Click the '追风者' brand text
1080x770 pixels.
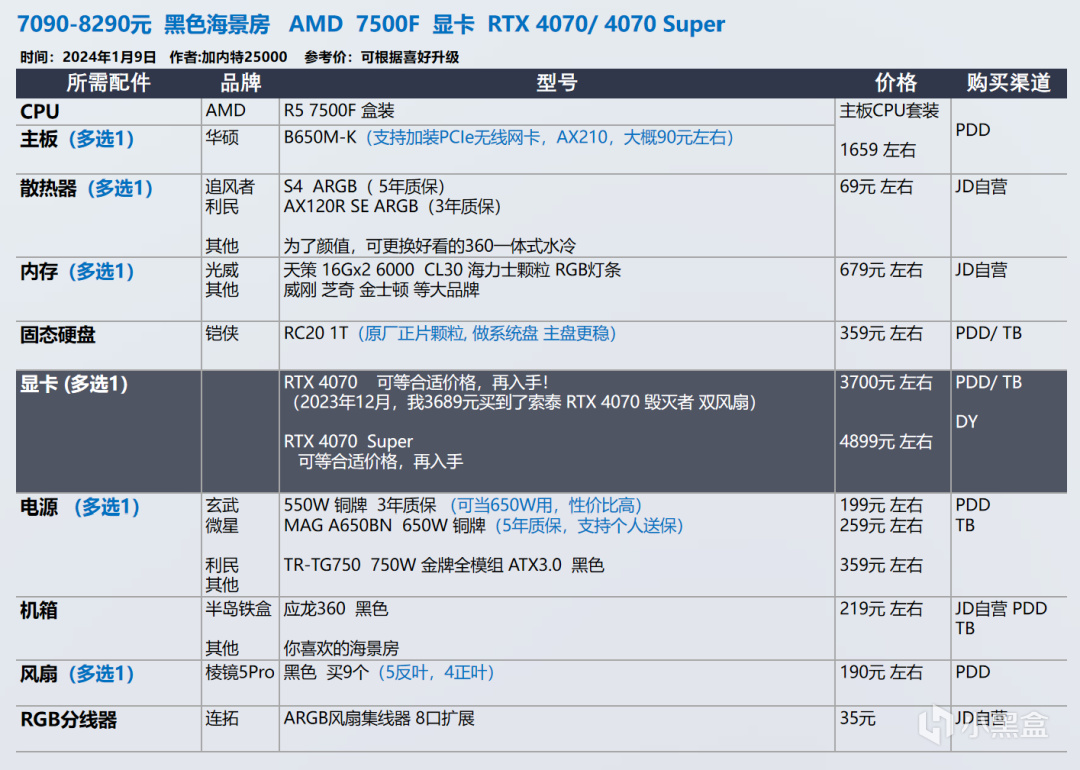pyautogui.click(x=230, y=187)
